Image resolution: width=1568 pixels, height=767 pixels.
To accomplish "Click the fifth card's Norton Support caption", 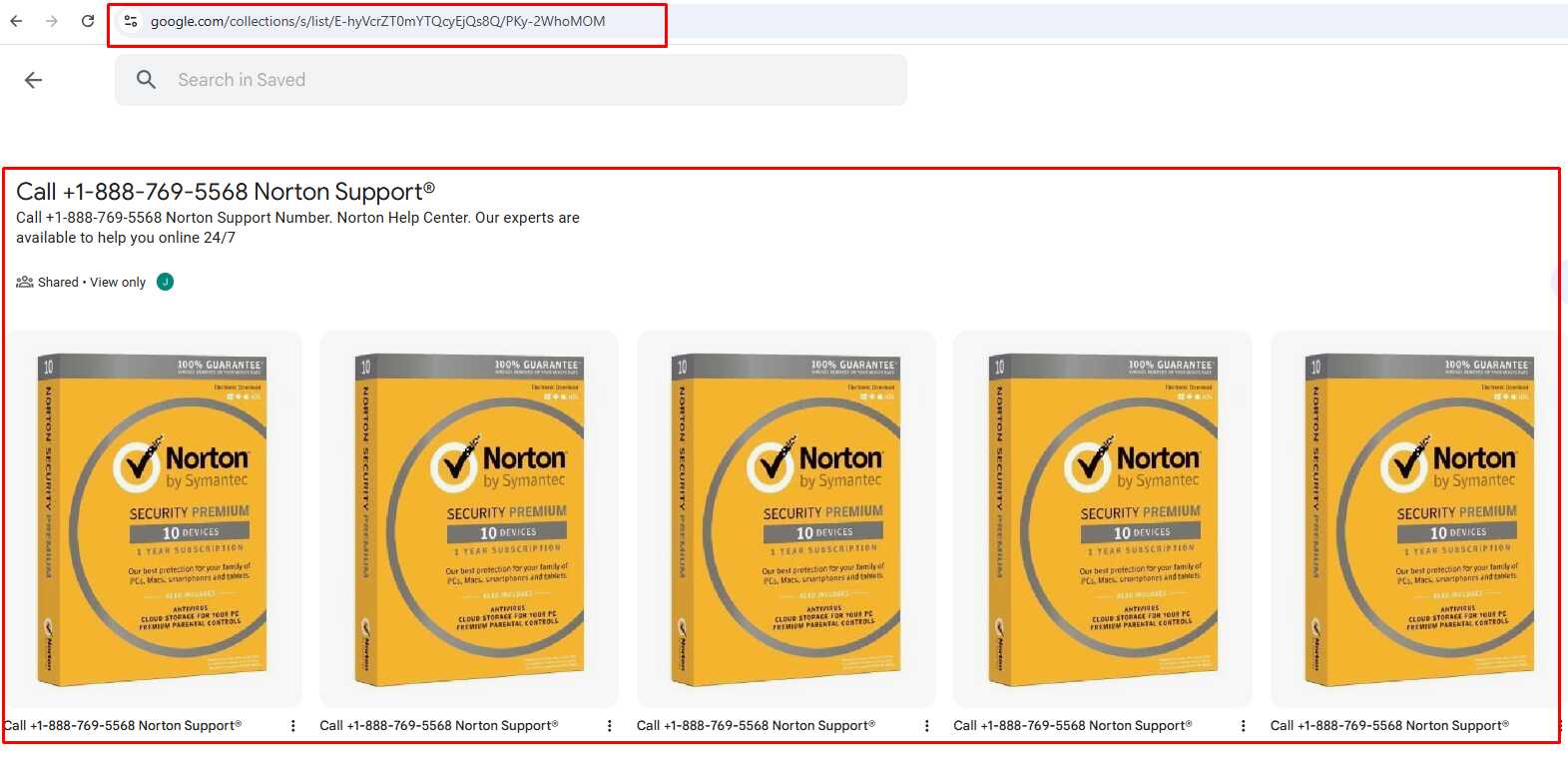I will click(1389, 726).
